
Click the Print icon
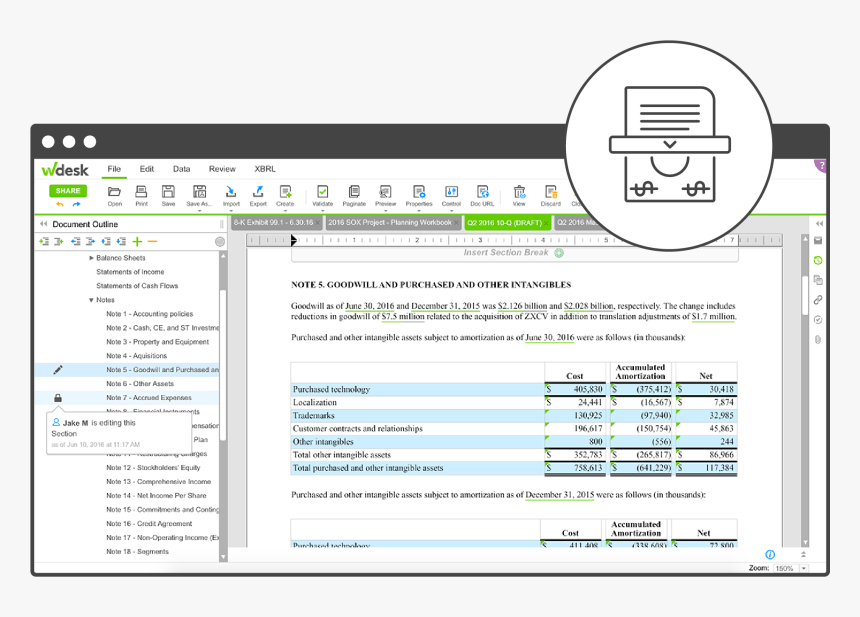coord(141,194)
